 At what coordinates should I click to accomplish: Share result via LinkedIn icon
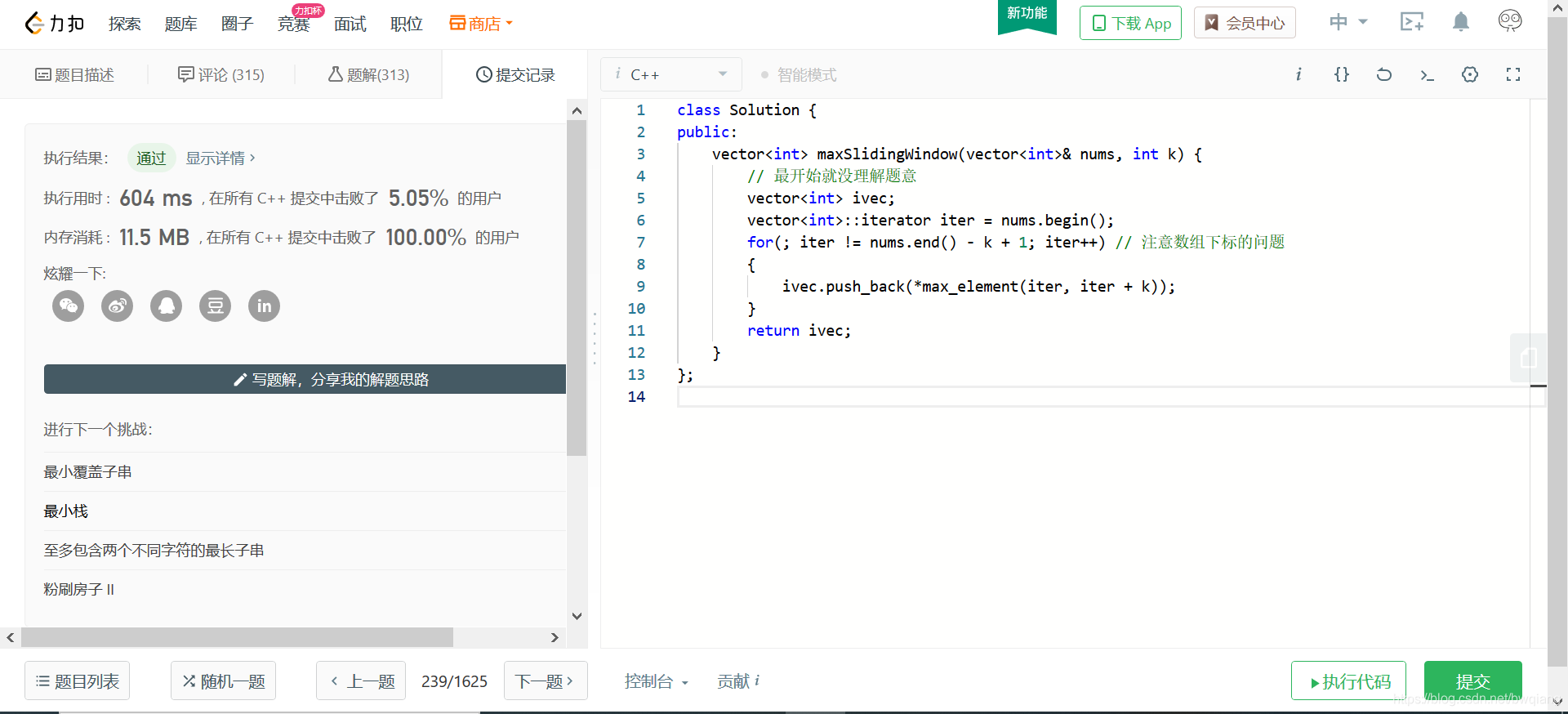(265, 306)
